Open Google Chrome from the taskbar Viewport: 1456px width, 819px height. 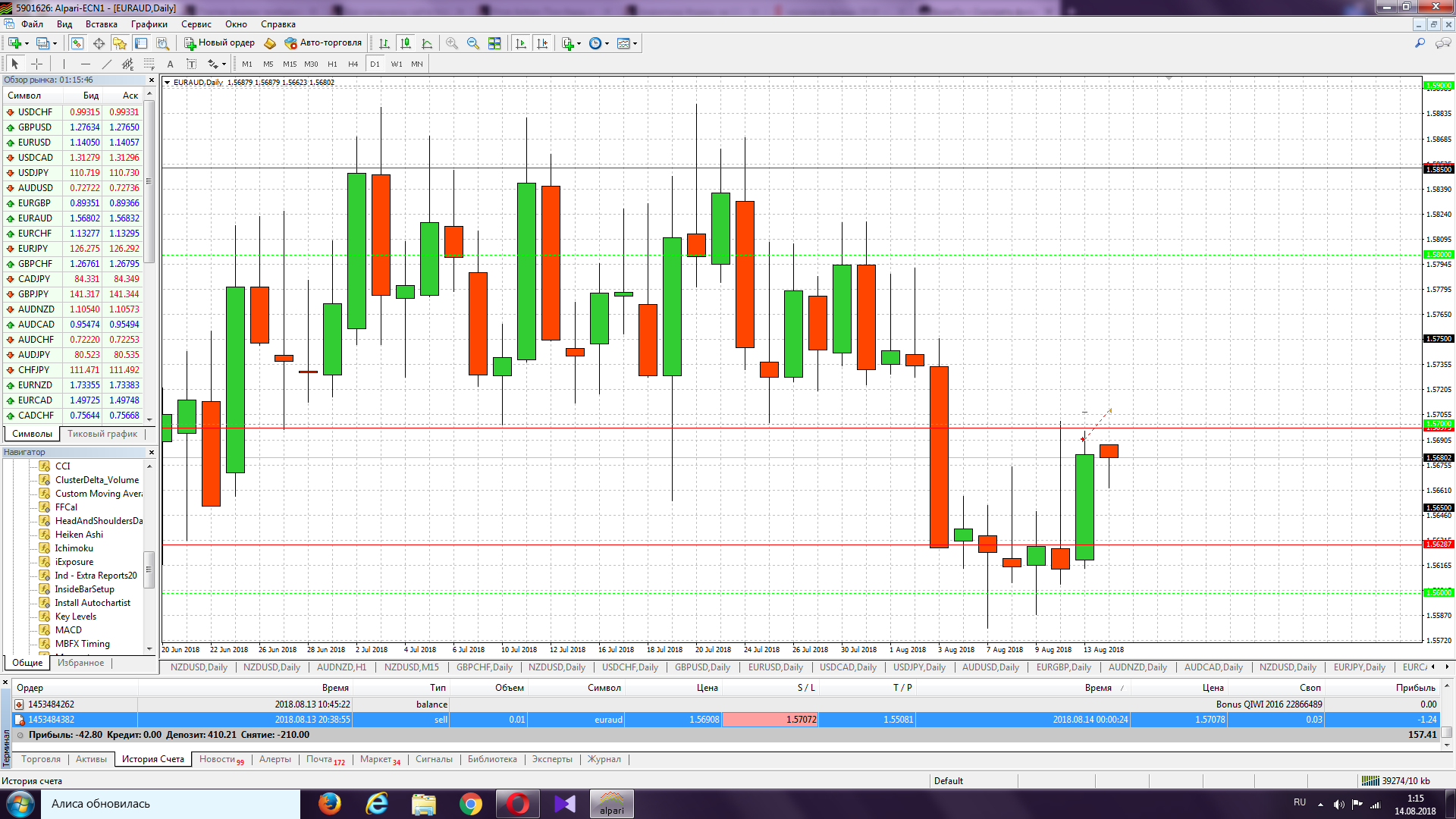click(x=470, y=804)
